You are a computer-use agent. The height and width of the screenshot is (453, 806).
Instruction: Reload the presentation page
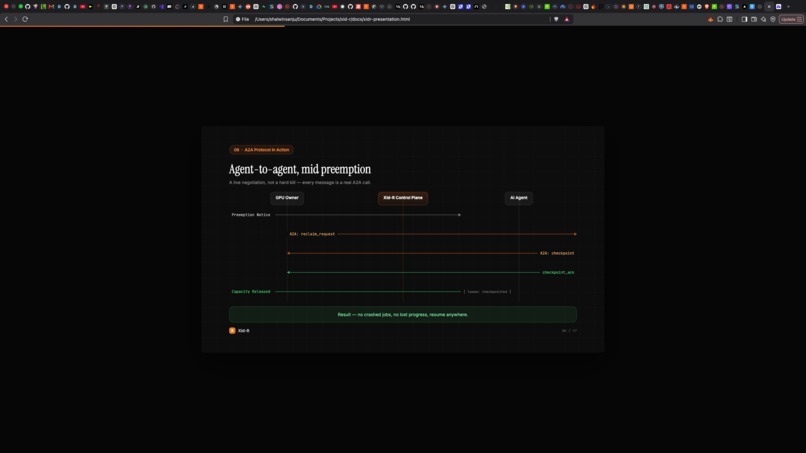(x=25, y=19)
